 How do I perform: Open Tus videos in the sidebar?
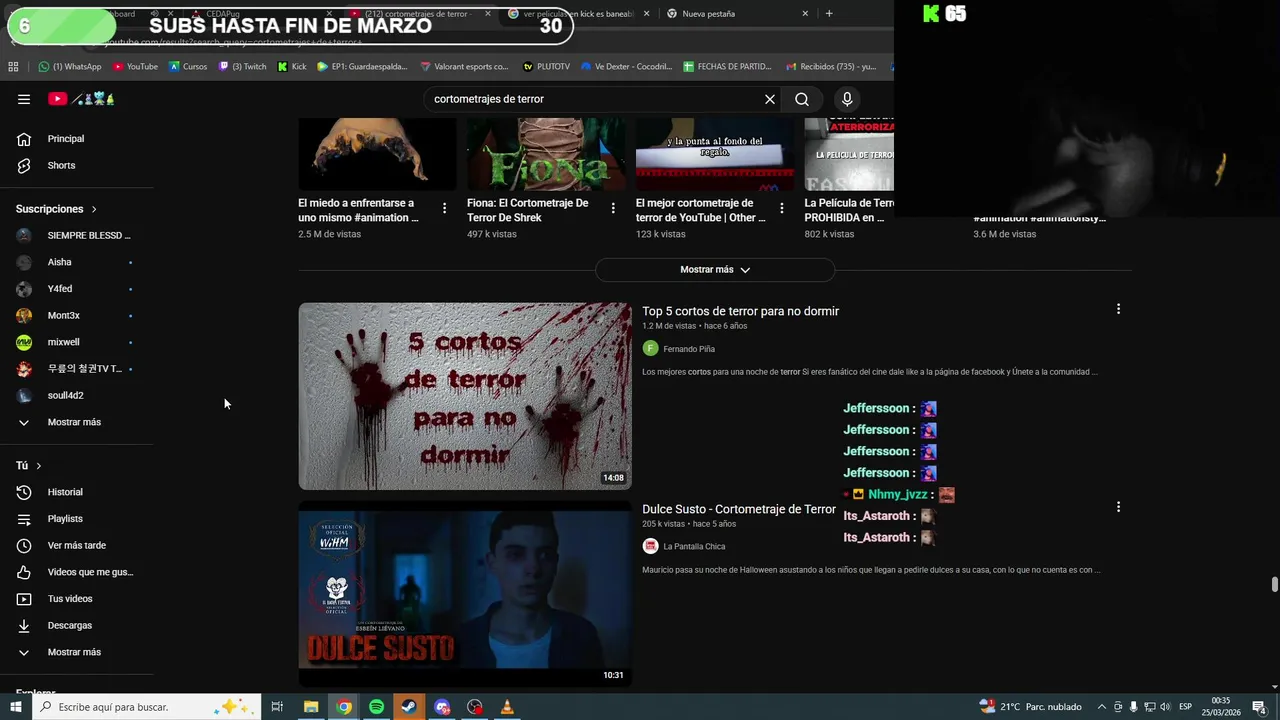pyautogui.click(x=77, y=599)
